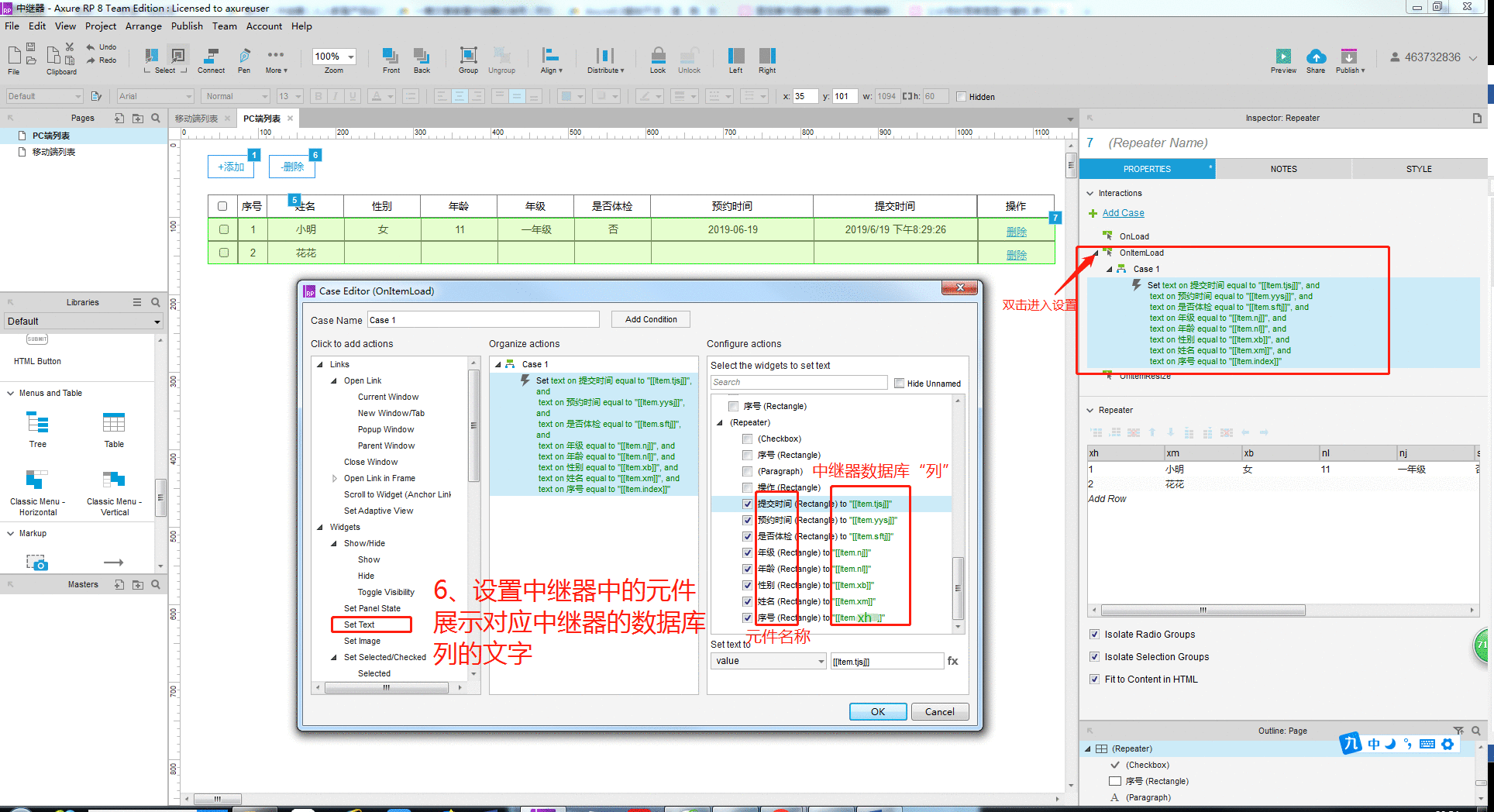
Task: Click the Redo arrow
Action: pos(91,60)
